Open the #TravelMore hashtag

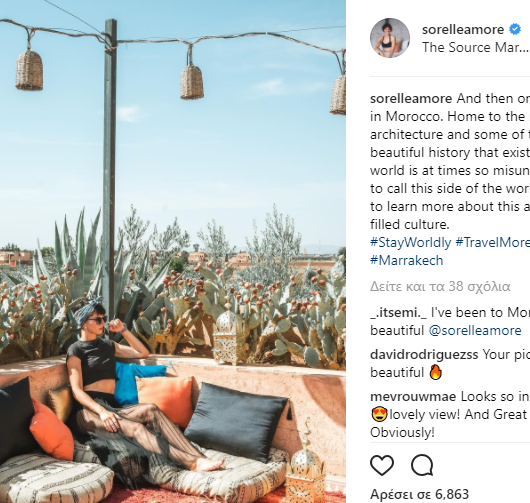click(492, 243)
